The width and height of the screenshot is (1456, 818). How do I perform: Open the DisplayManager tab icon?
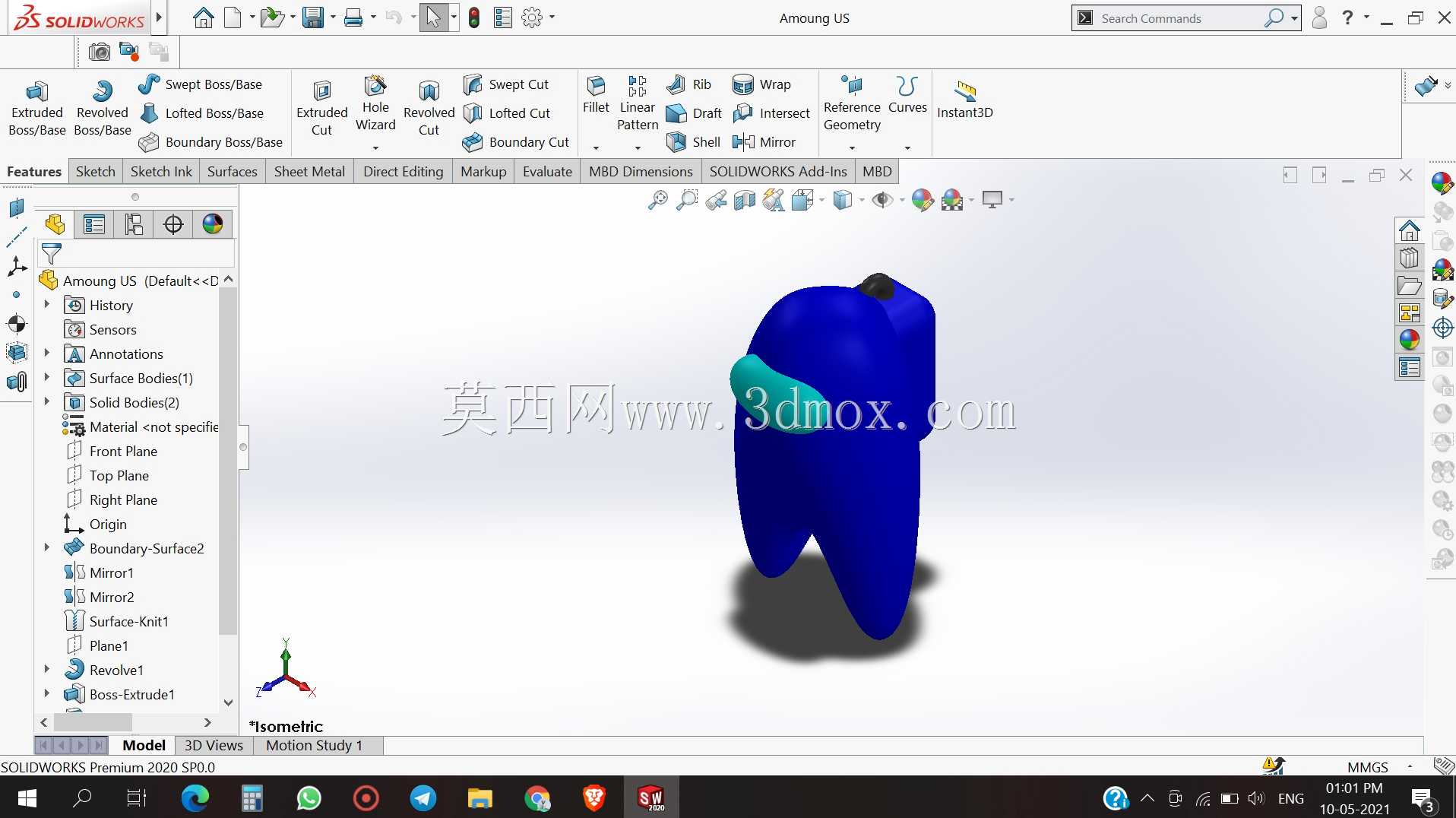tap(213, 224)
